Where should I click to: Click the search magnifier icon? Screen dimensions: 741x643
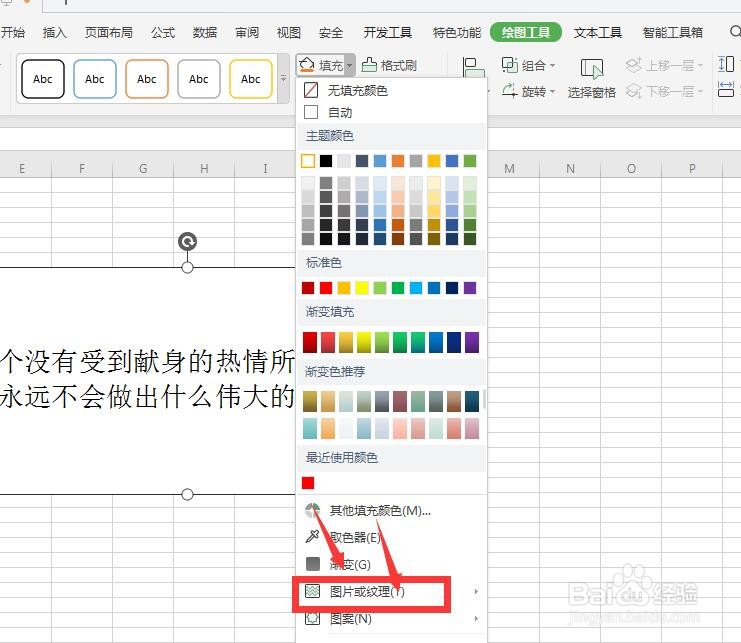click(x=735, y=32)
